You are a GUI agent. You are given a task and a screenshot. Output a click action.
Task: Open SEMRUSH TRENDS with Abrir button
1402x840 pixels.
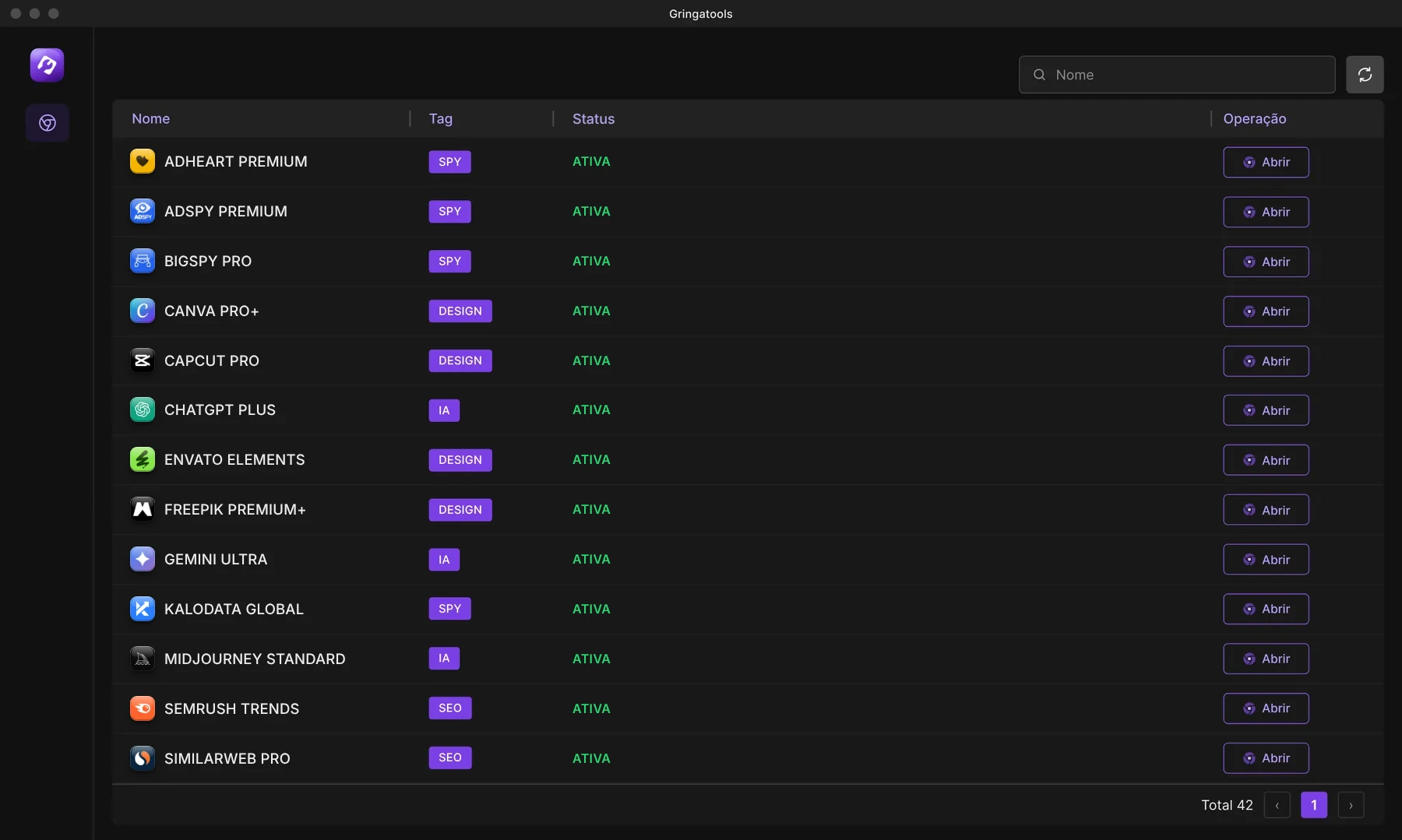pos(1266,708)
